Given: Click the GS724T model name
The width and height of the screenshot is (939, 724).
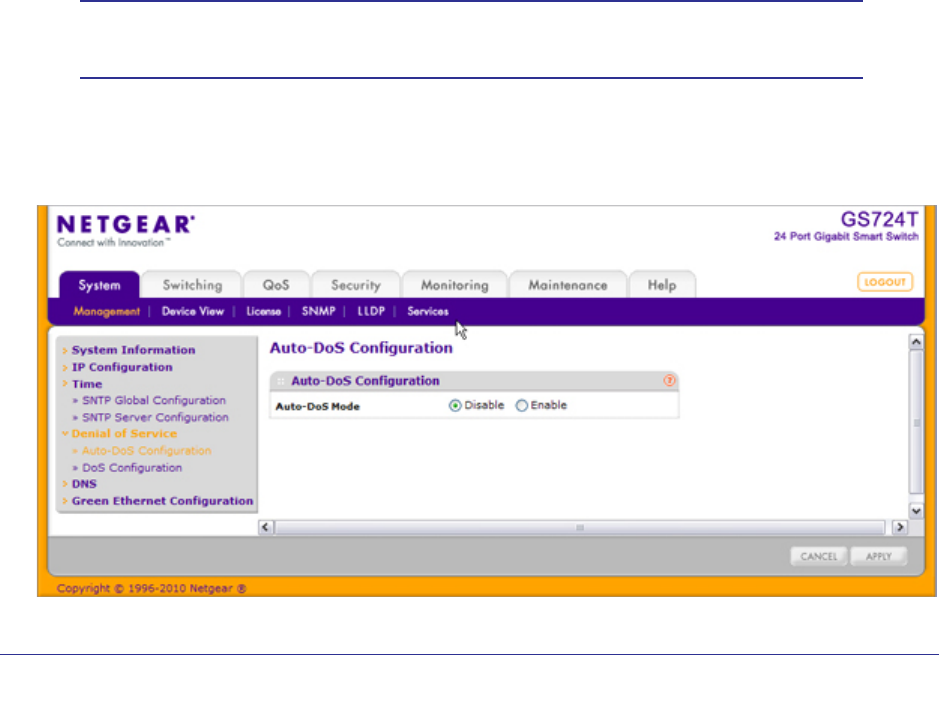Looking at the screenshot, I should (x=879, y=219).
